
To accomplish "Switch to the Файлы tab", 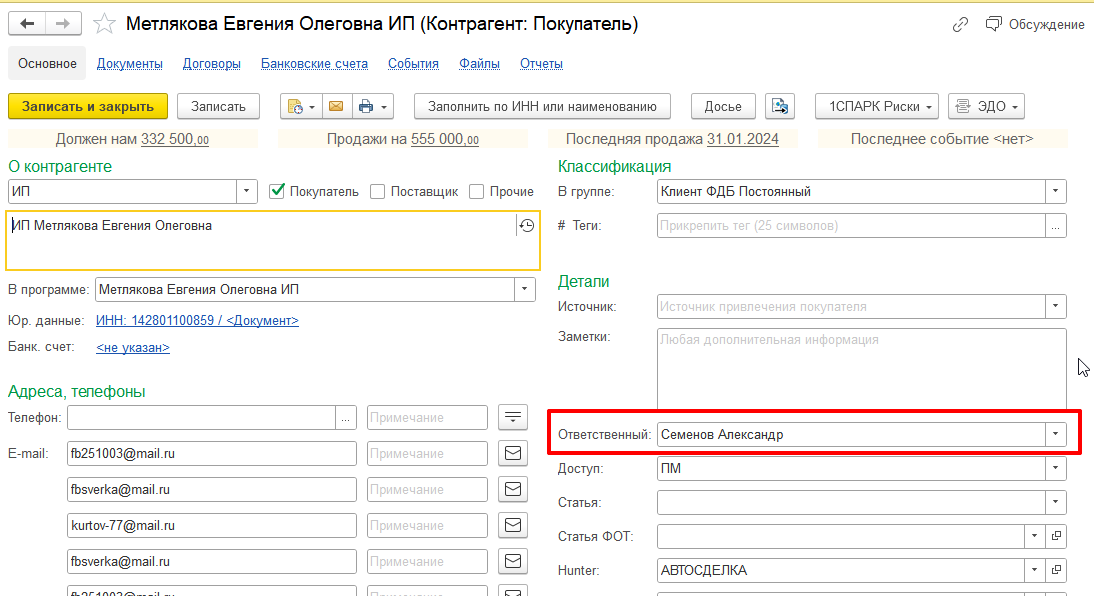I will coord(479,64).
